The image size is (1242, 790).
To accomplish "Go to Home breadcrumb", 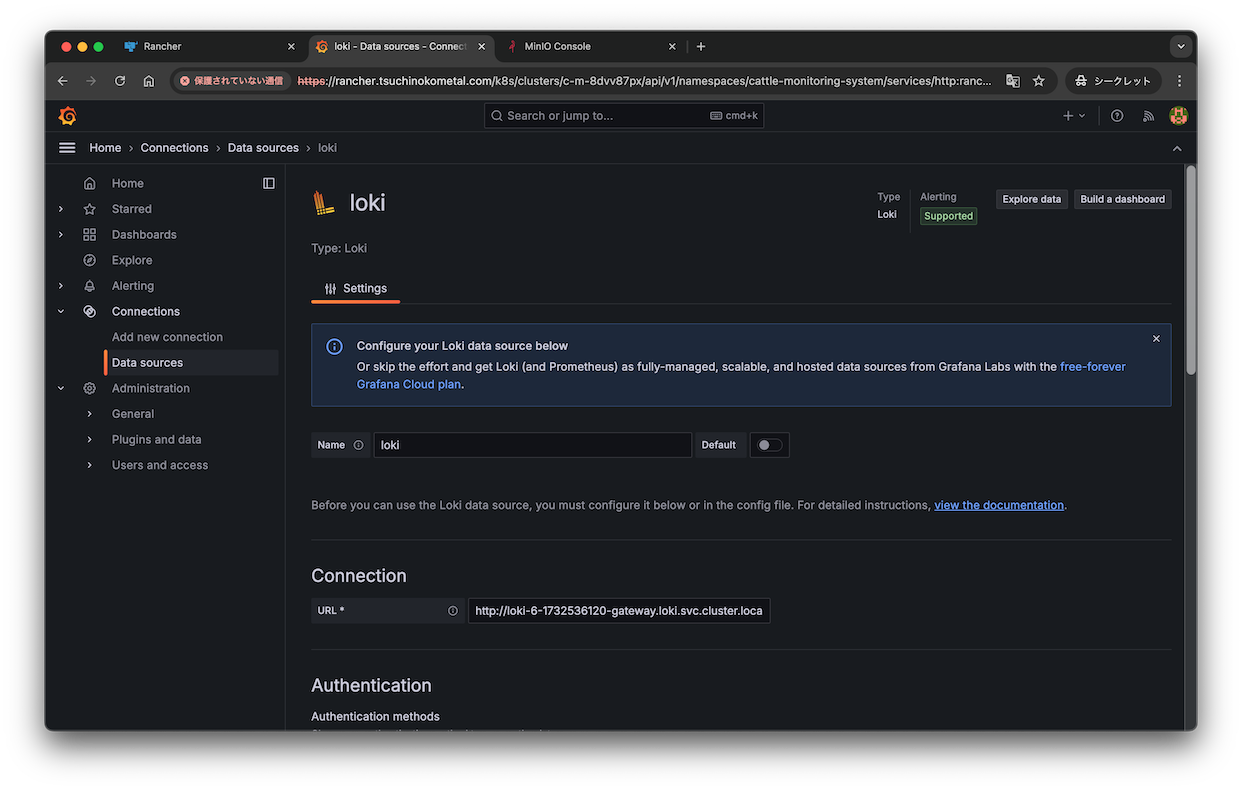I will pyautogui.click(x=105, y=148).
